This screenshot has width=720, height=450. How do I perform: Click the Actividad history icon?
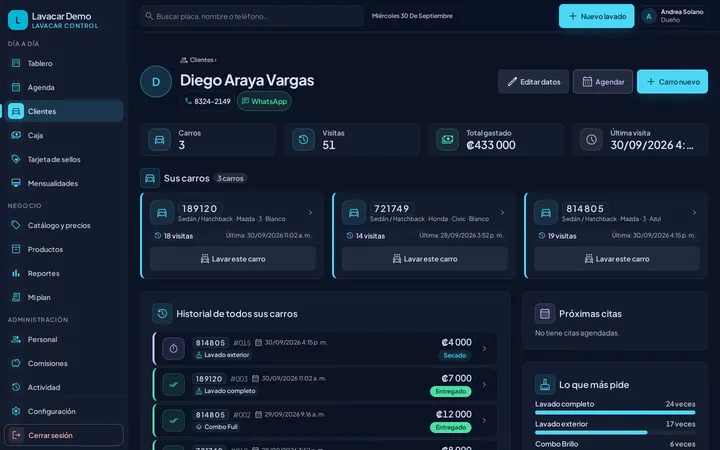point(16,387)
